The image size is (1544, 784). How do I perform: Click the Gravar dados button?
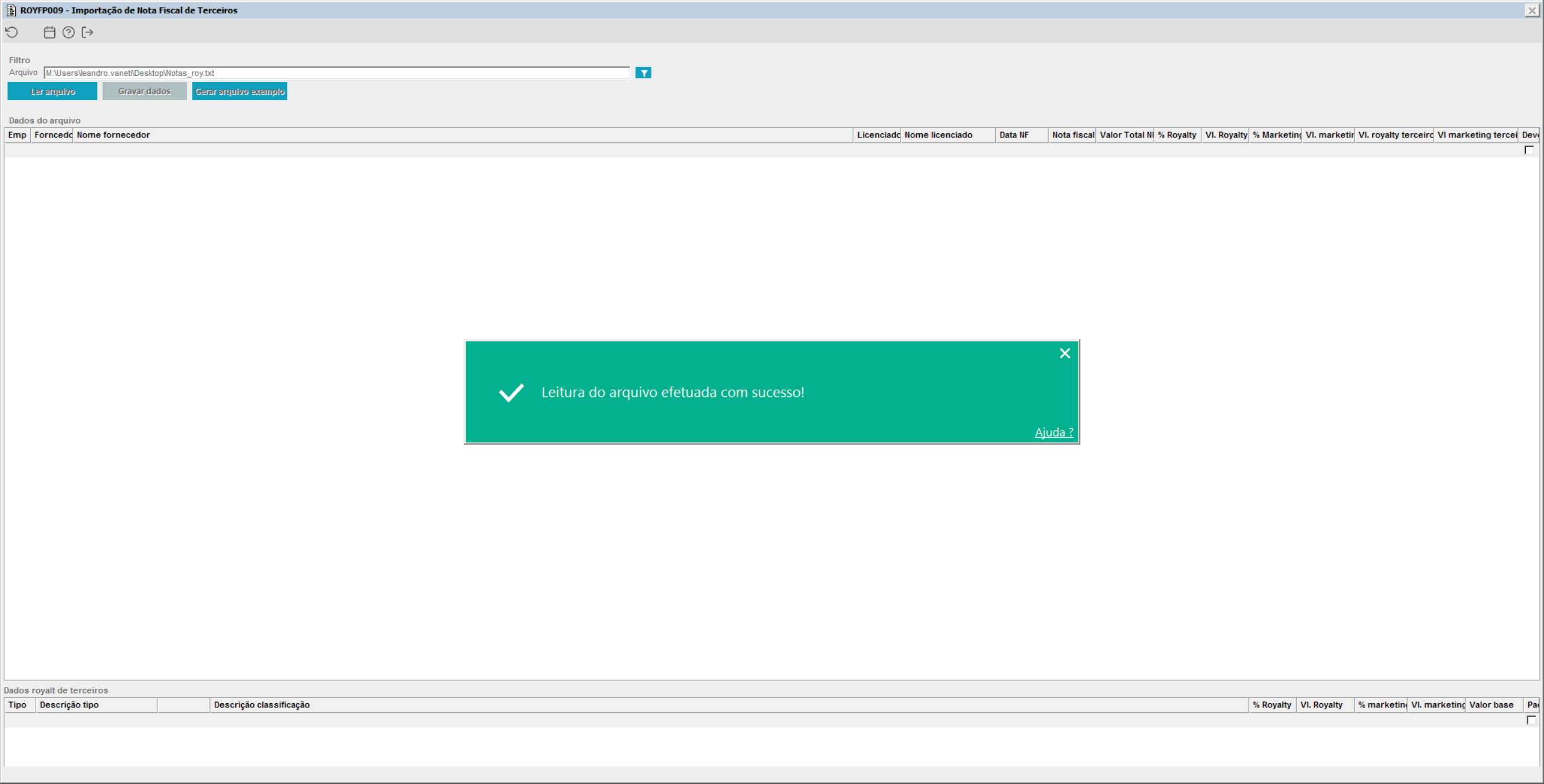144,92
